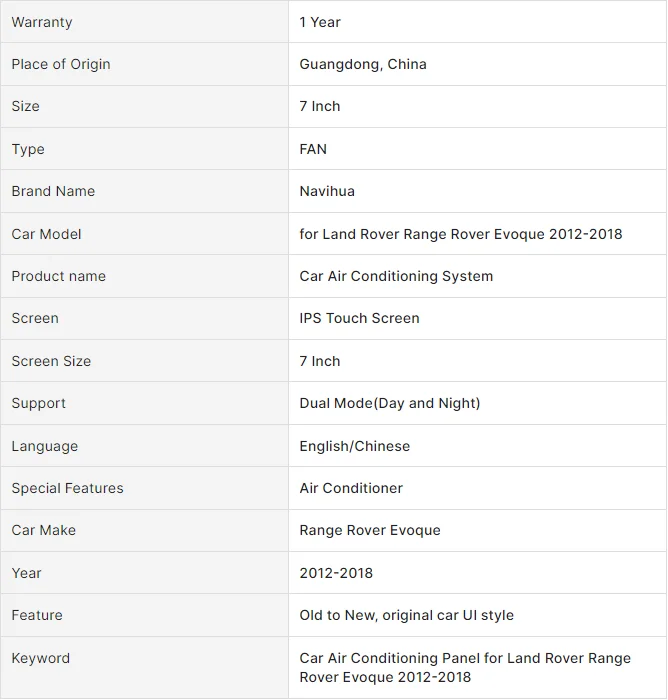This screenshot has width=668, height=700.
Task: Click the "Range Rover Evoque" car make value
Action: click(x=370, y=530)
